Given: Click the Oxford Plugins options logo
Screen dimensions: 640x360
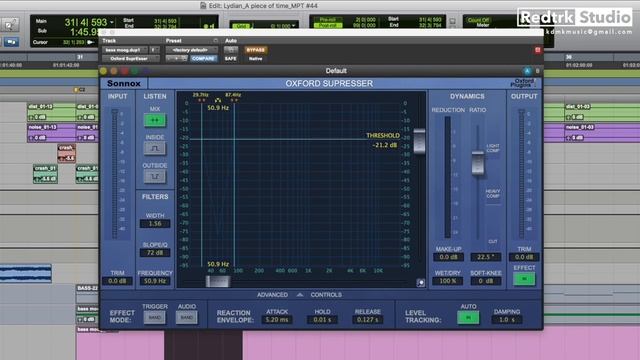Looking at the screenshot, I should tap(523, 83).
